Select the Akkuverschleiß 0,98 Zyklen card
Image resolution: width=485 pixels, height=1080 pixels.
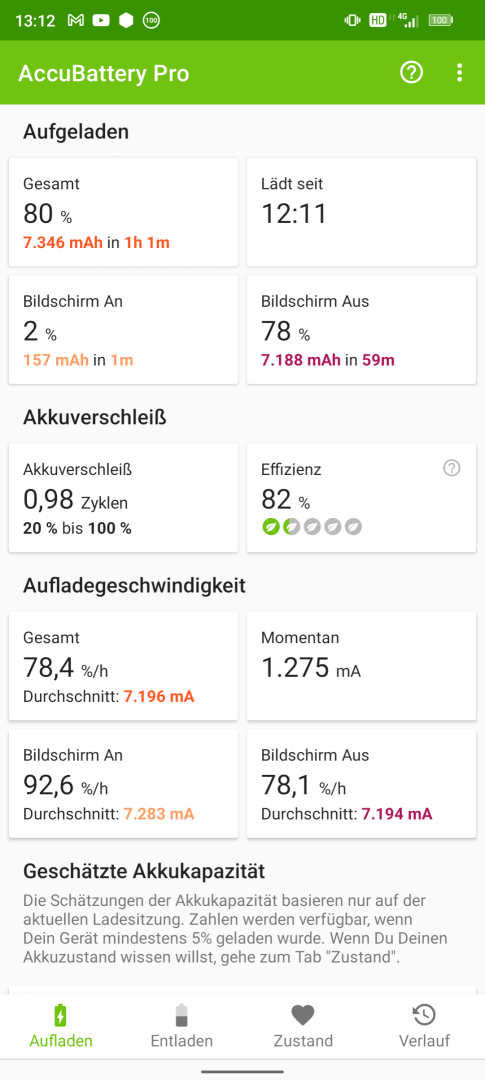click(x=123, y=498)
